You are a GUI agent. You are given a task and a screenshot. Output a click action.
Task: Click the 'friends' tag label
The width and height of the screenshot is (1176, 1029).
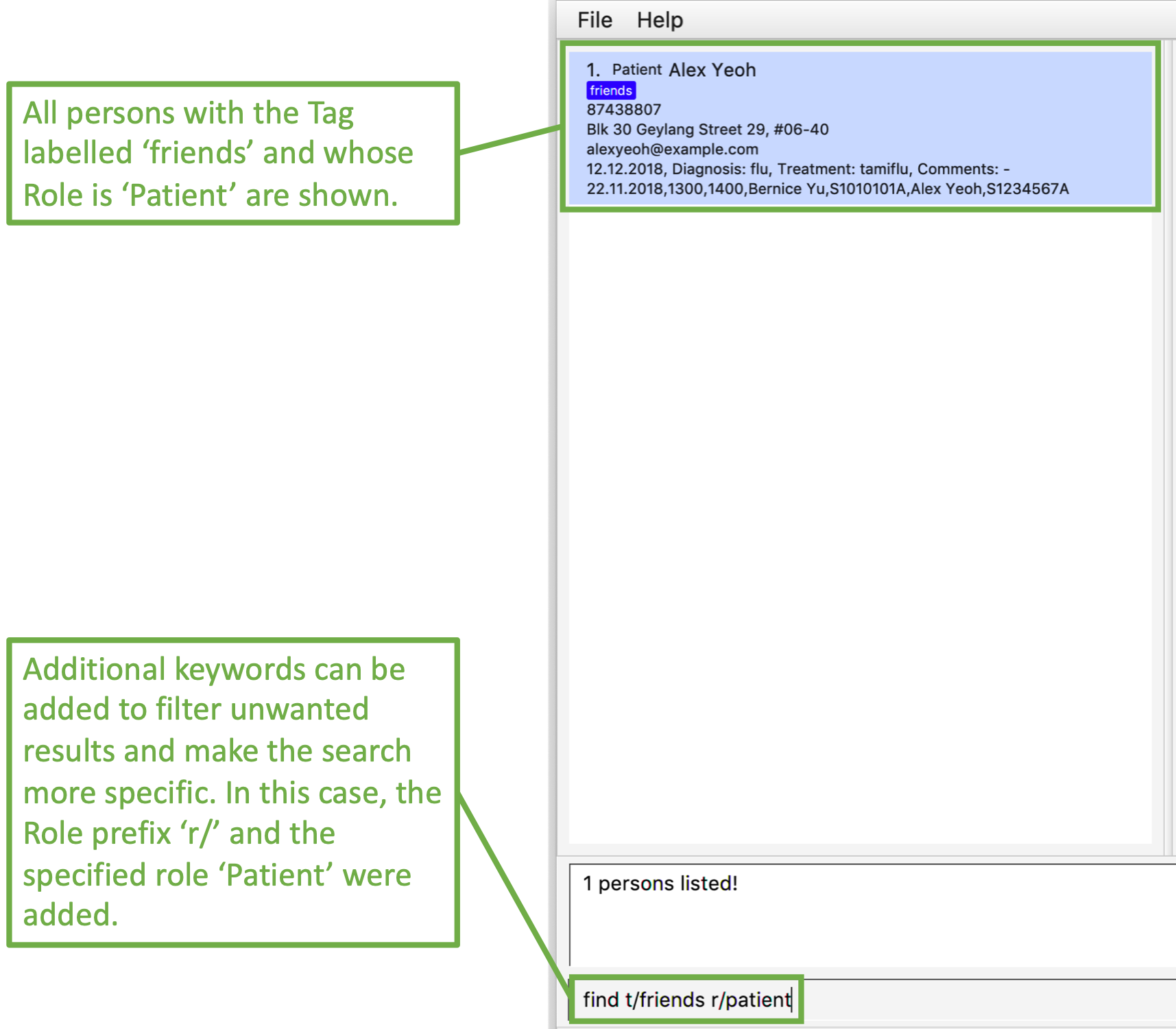click(611, 91)
